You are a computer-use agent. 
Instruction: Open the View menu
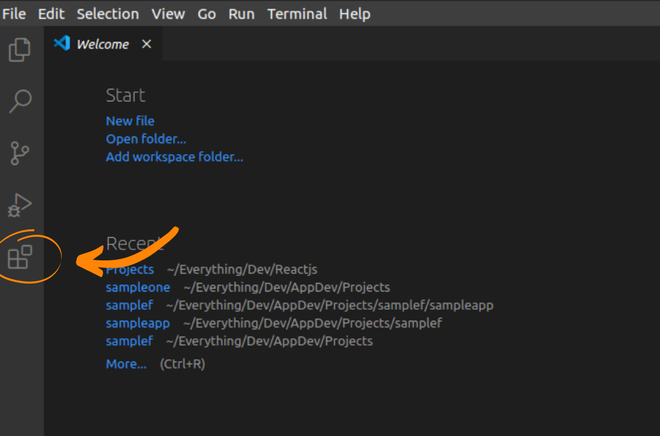[168, 14]
